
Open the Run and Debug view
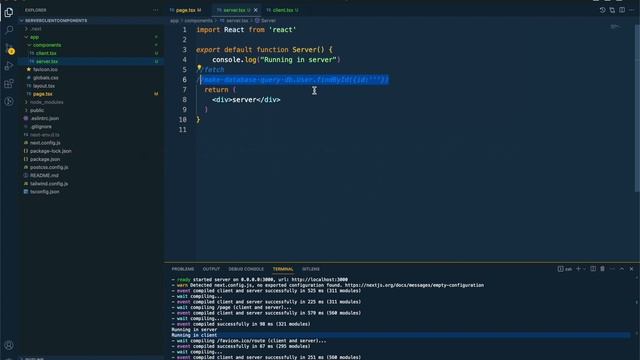pos(9,66)
